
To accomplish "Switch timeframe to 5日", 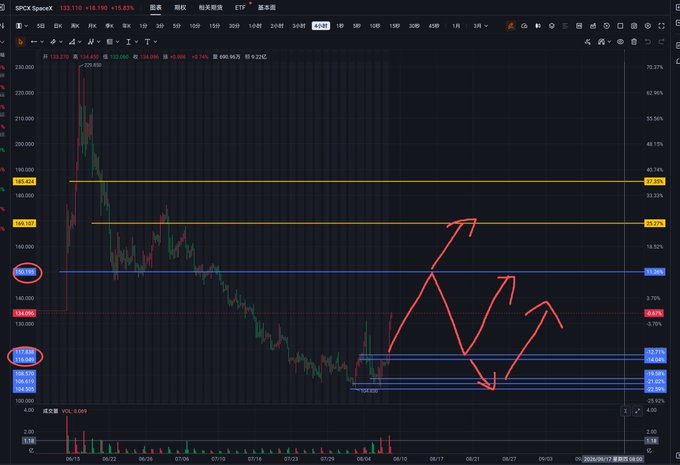I will pos(40,26).
